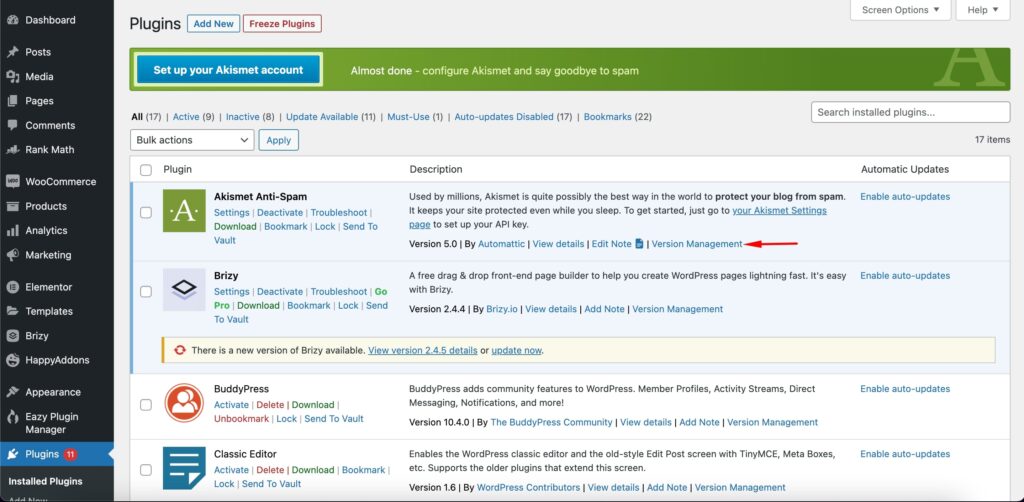This screenshot has height=502, width=1024.
Task: Click the Eazy Plugin Manager icon
Action: coord(12,417)
